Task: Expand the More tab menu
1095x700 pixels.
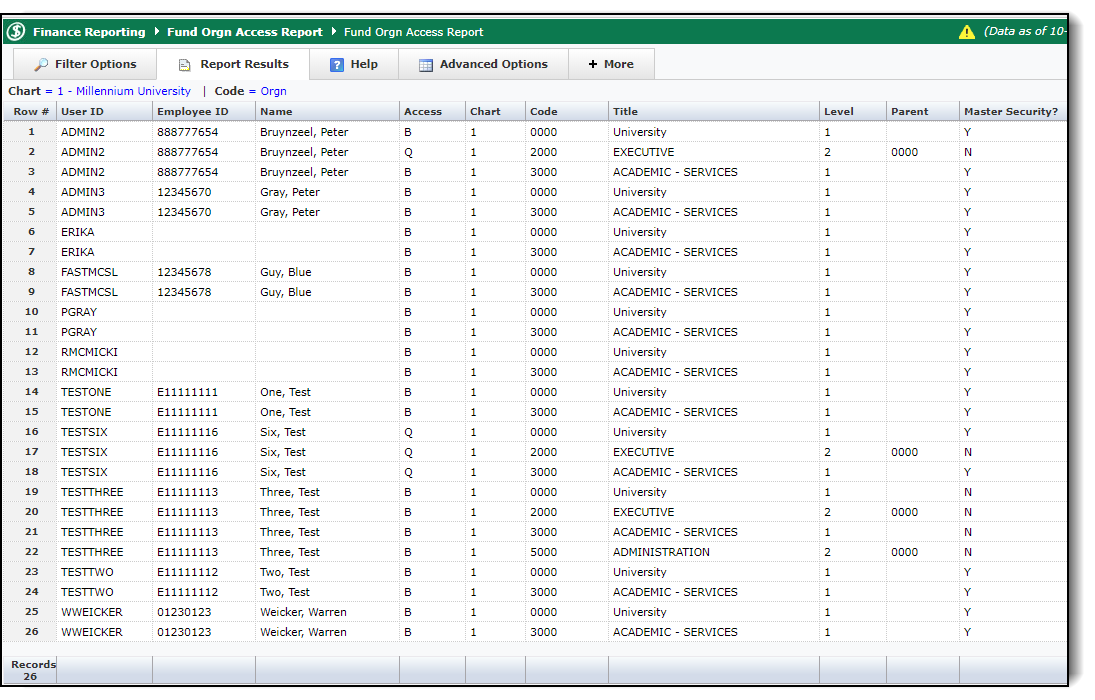Action: [x=611, y=64]
